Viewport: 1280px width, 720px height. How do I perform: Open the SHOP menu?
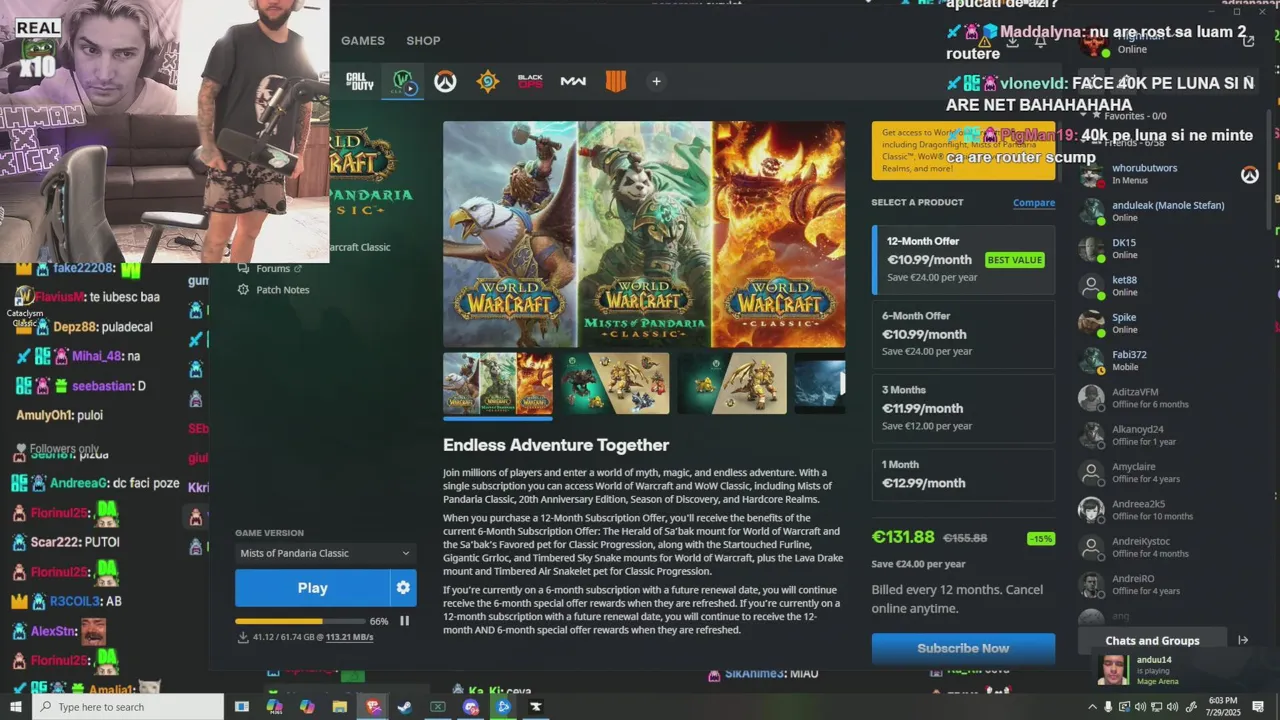click(x=423, y=41)
